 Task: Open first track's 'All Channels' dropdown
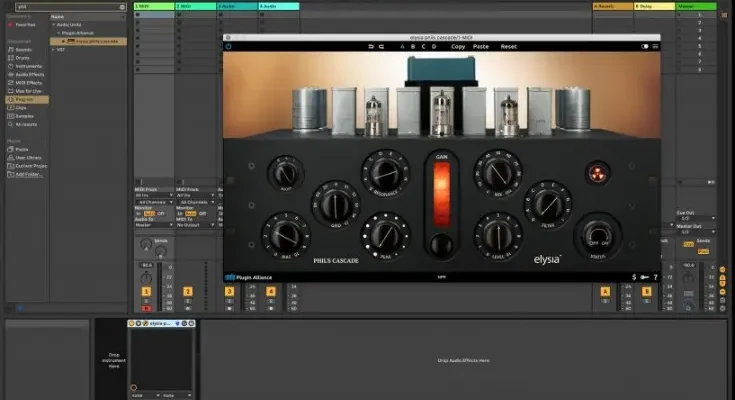[x=152, y=202]
